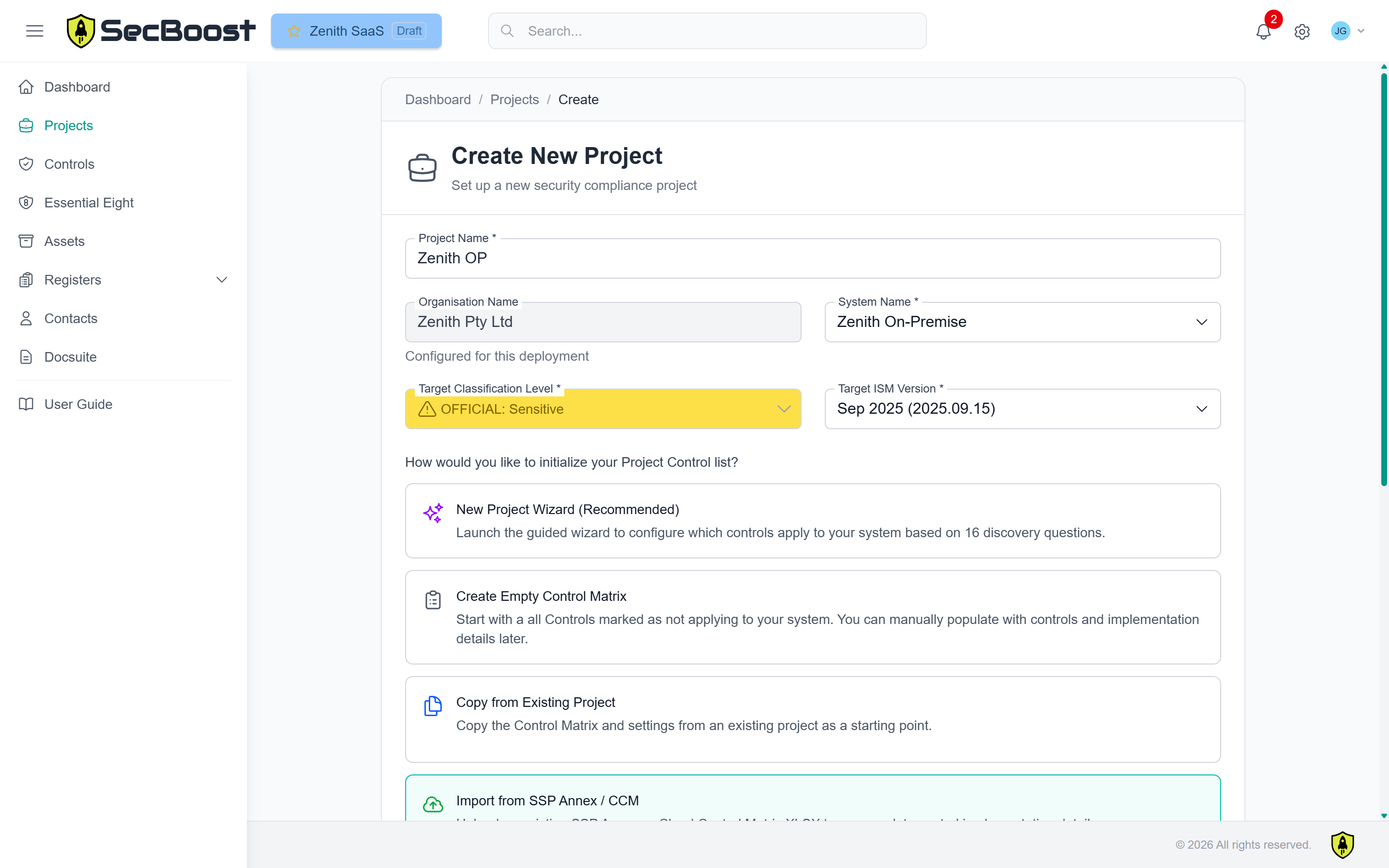Open the notifications bell

(x=1263, y=31)
